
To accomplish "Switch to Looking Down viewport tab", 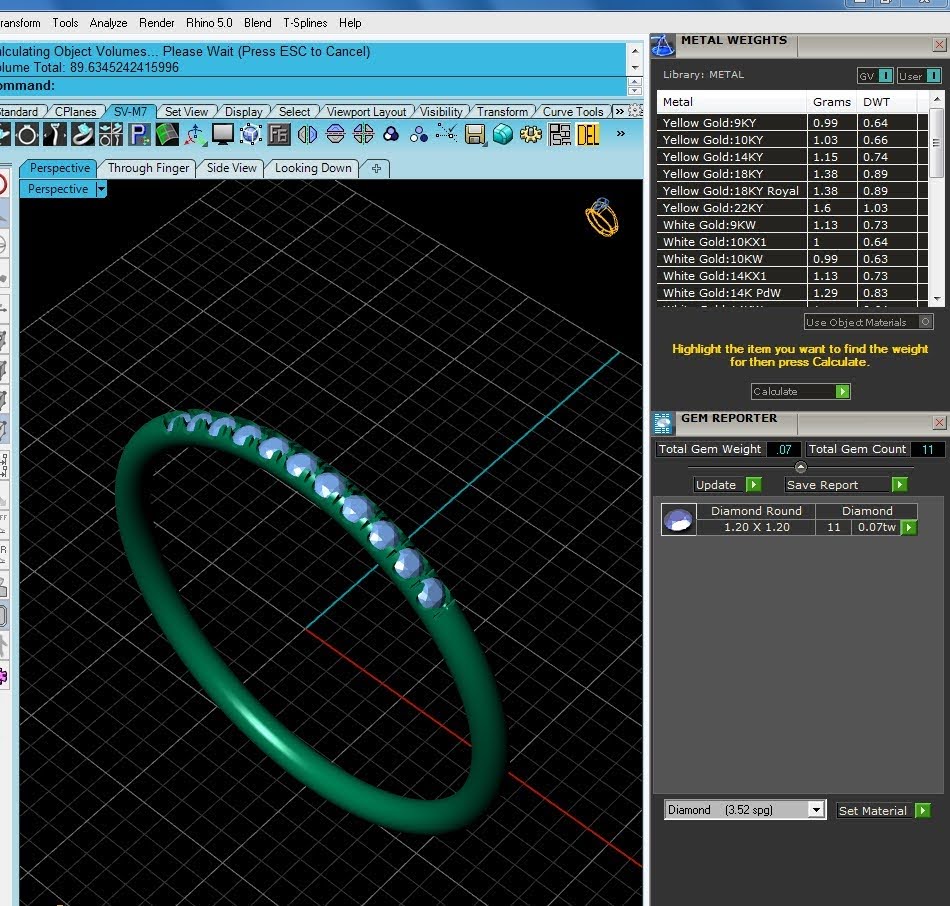I will [x=313, y=168].
